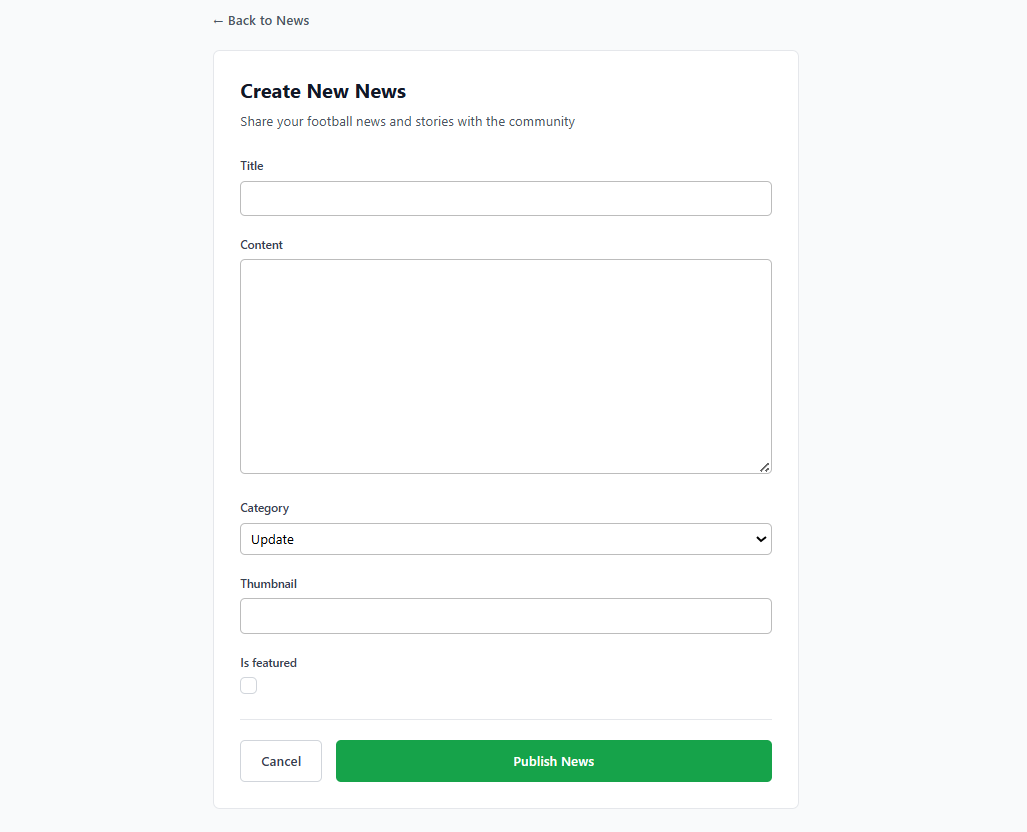Click the left arrow before Back to News

[x=218, y=21]
